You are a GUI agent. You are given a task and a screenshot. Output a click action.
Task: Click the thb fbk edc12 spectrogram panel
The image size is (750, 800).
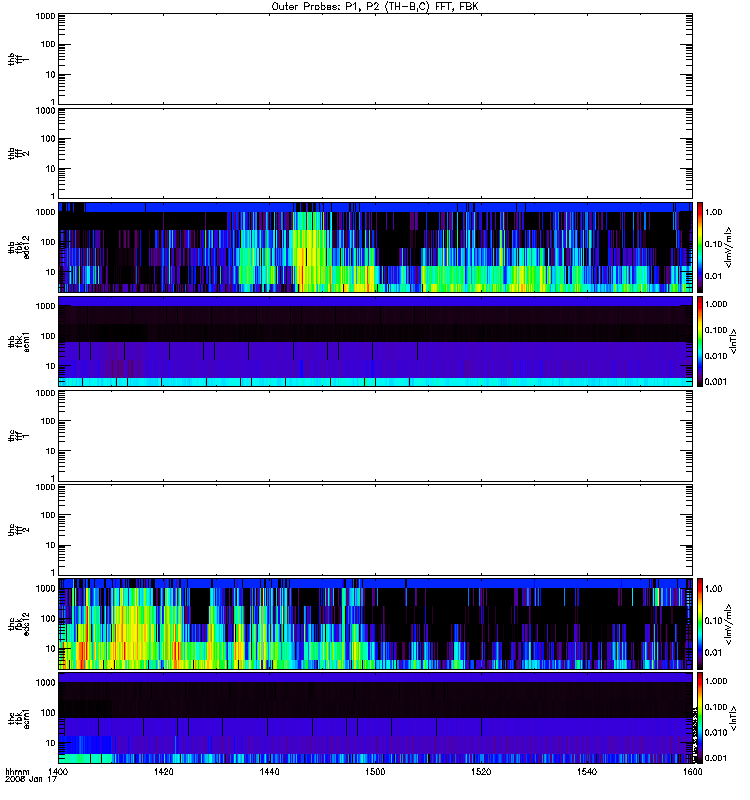pos(375,247)
